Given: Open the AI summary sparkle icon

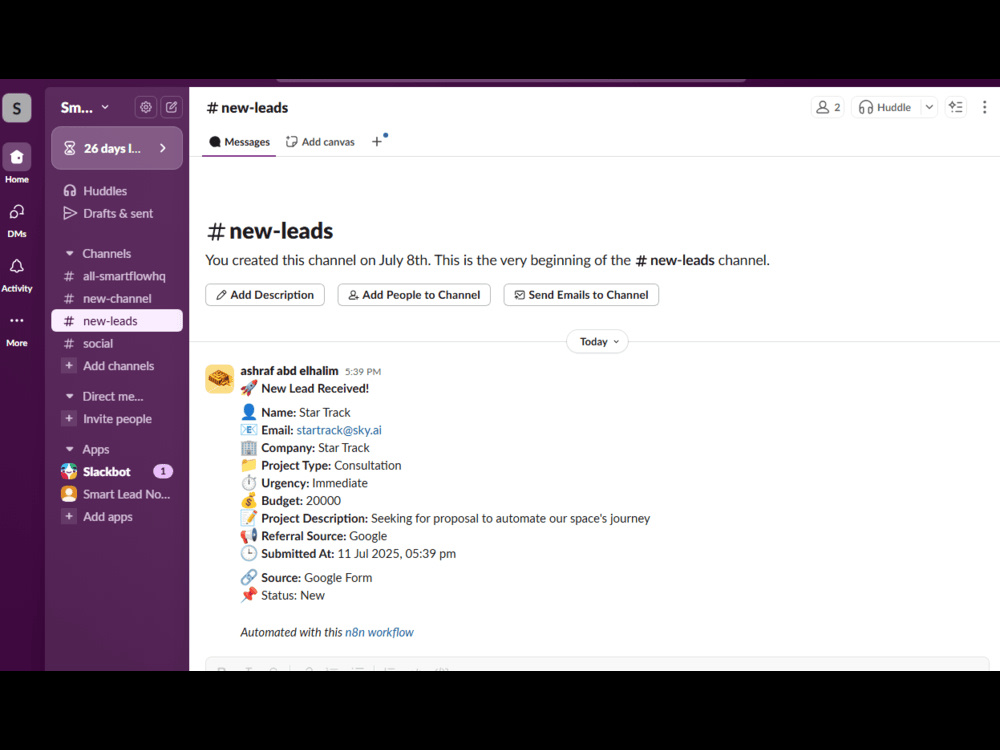Looking at the screenshot, I should click(955, 107).
